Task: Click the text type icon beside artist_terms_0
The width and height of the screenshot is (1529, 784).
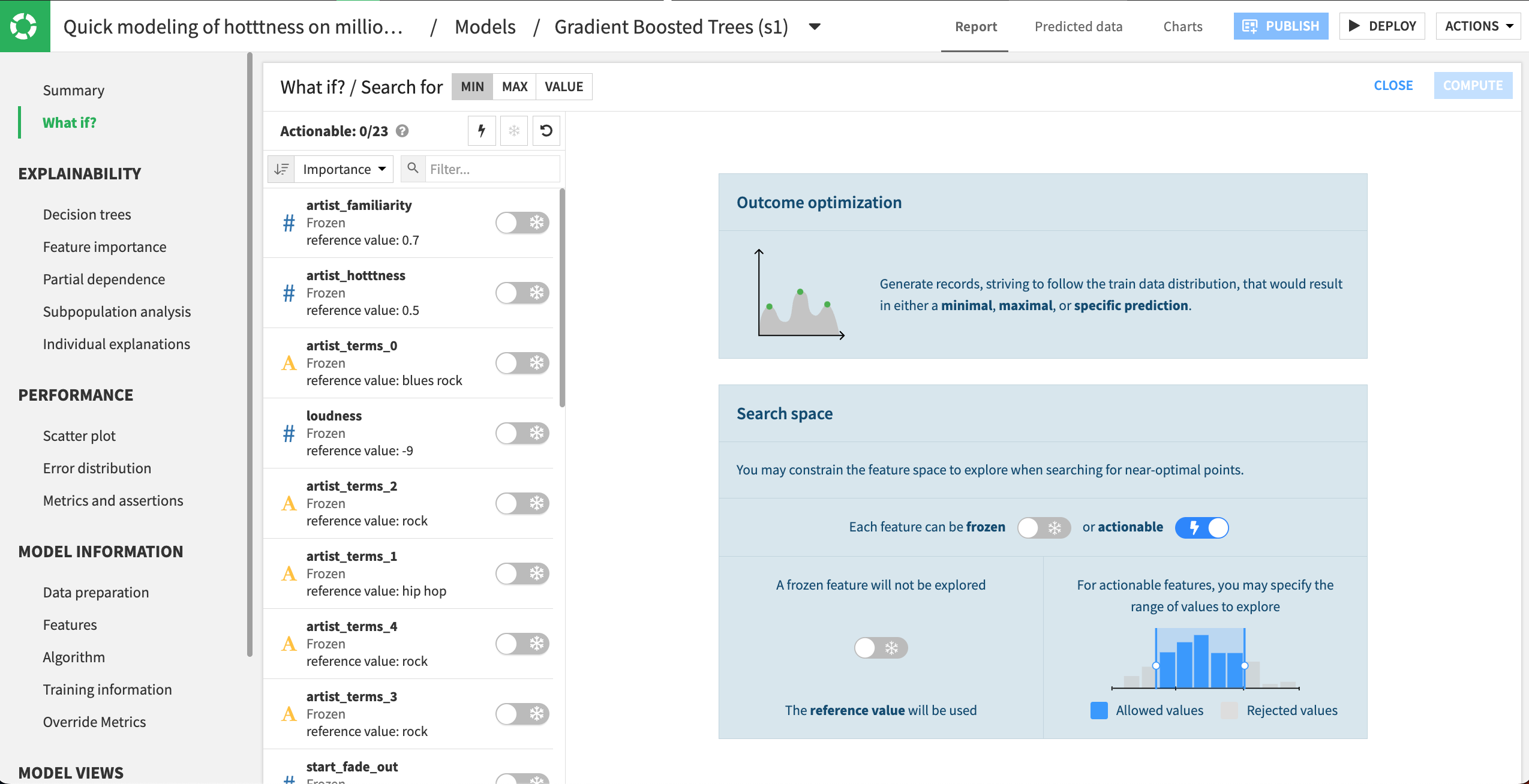Action: [290, 363]
